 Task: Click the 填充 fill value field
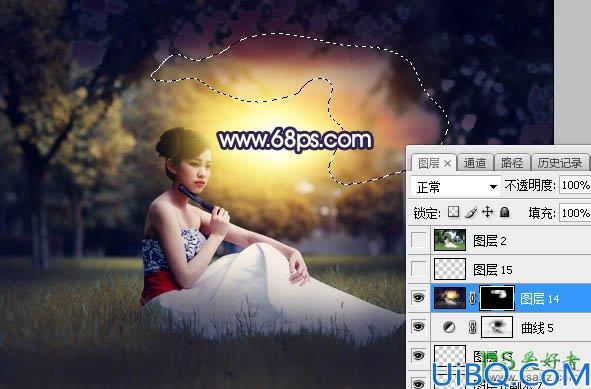pos(575,213)
